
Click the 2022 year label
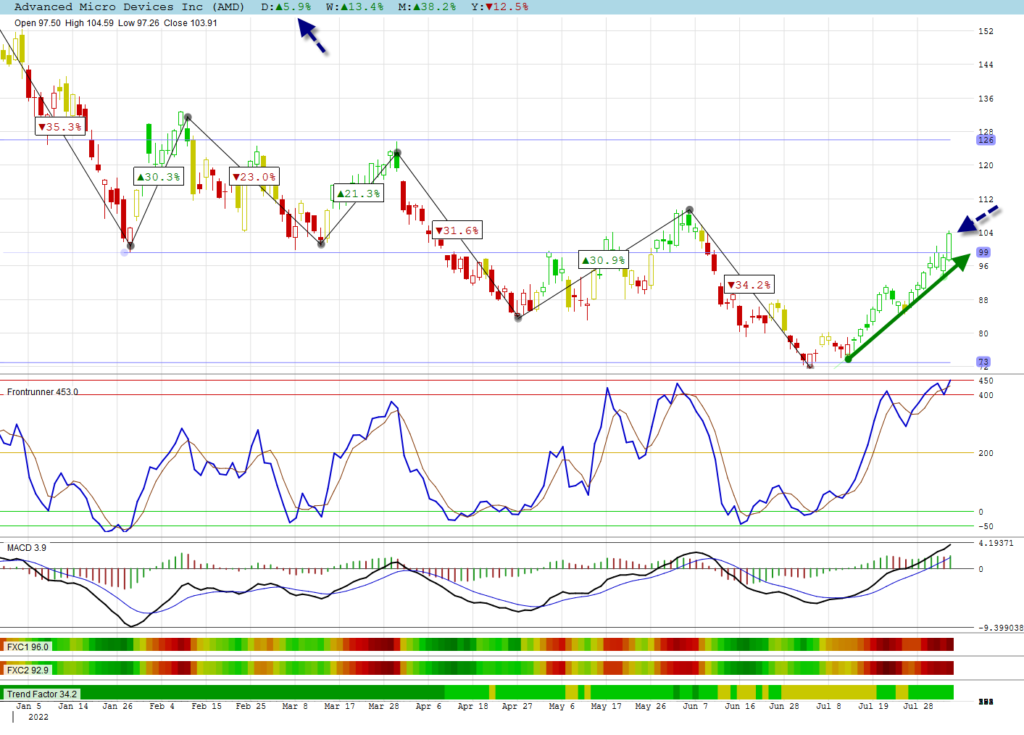click(x=38, y=717)
